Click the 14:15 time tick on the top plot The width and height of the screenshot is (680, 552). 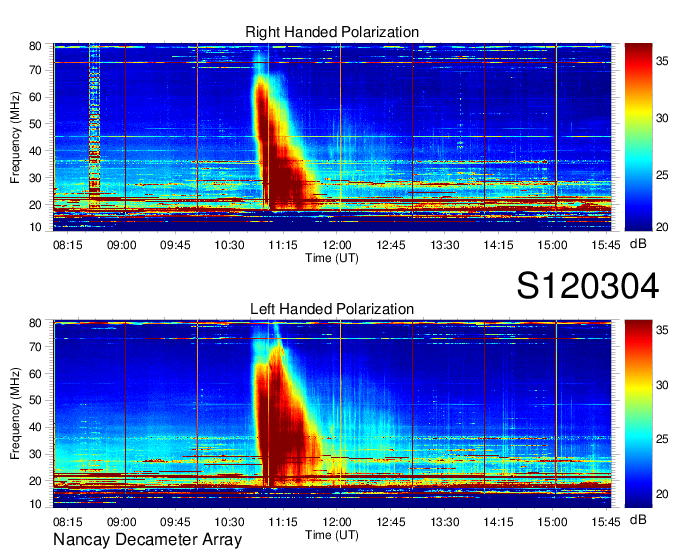499,245
